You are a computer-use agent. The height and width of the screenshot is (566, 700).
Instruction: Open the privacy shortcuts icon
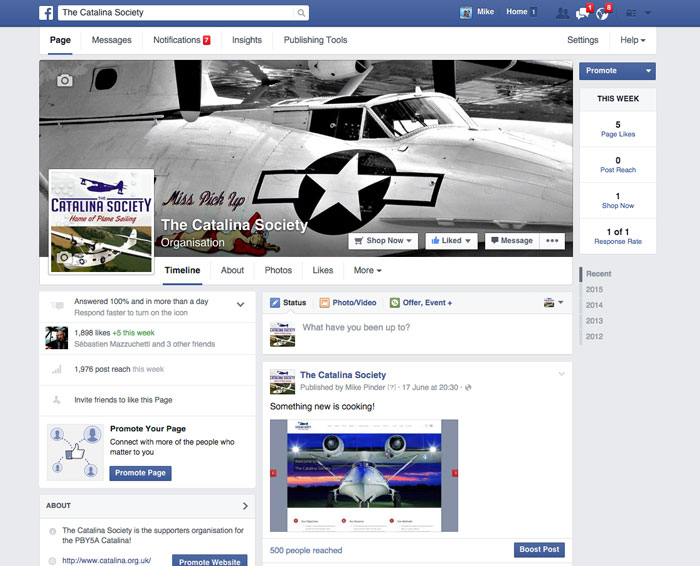(x=631, y=13)
